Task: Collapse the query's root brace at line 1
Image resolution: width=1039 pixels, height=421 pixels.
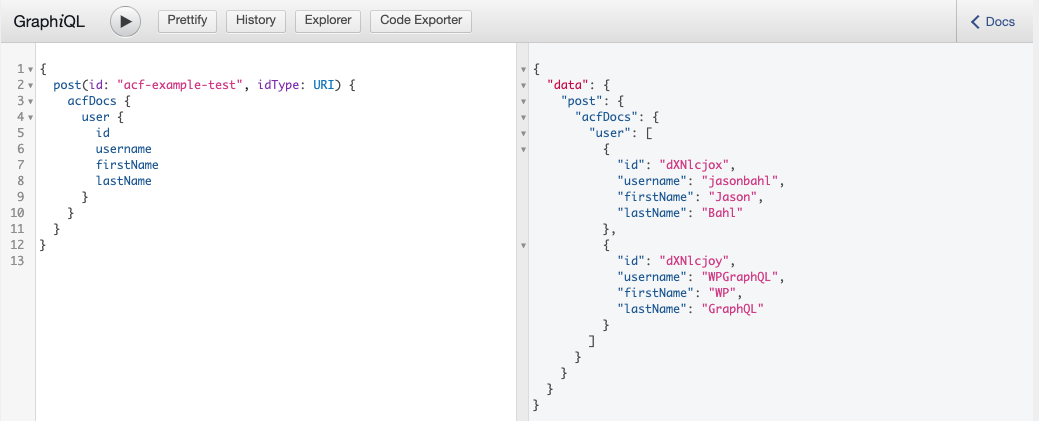Action: tap(31, 69)
